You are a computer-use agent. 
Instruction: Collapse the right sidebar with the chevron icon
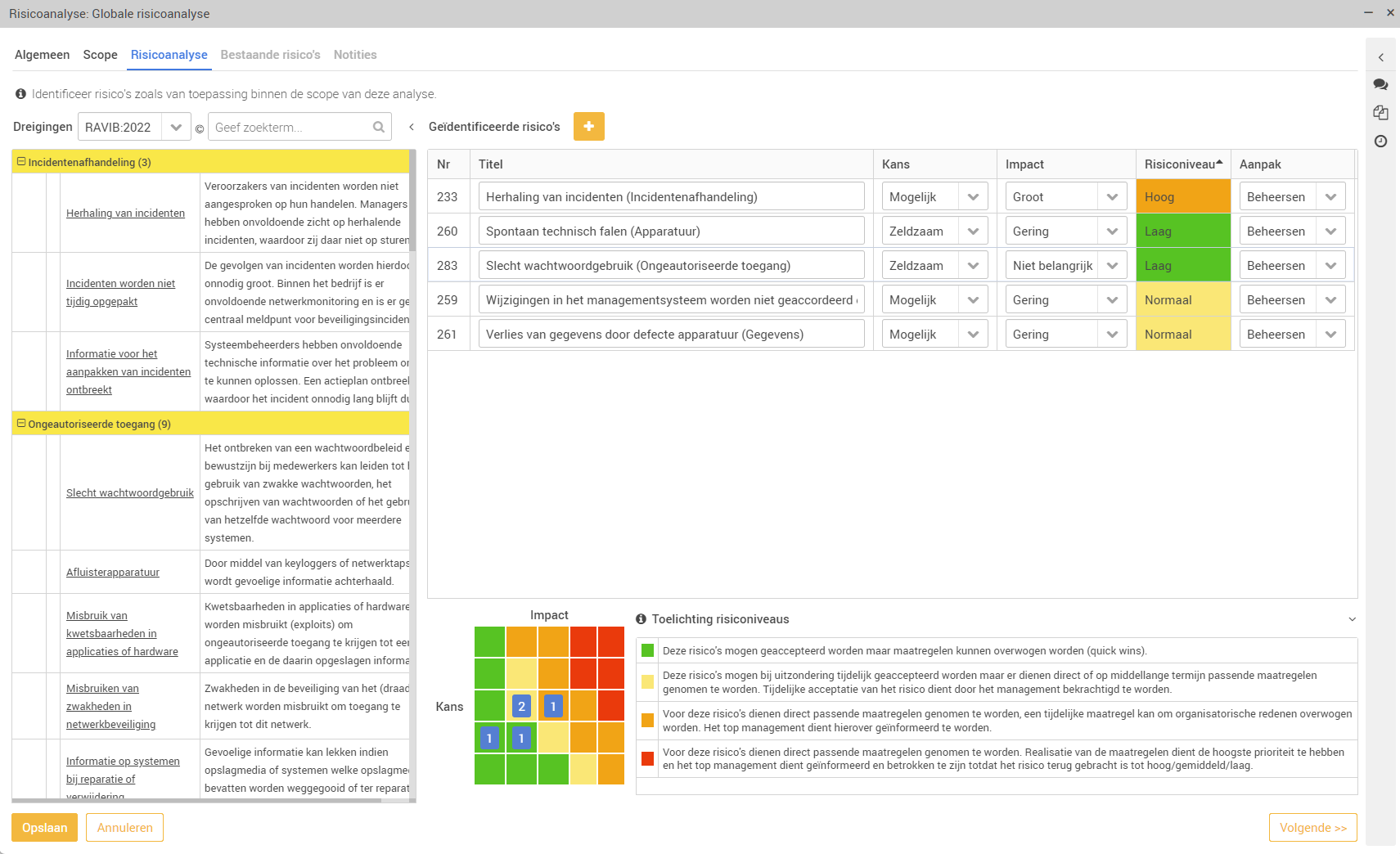pos(1380,56)
